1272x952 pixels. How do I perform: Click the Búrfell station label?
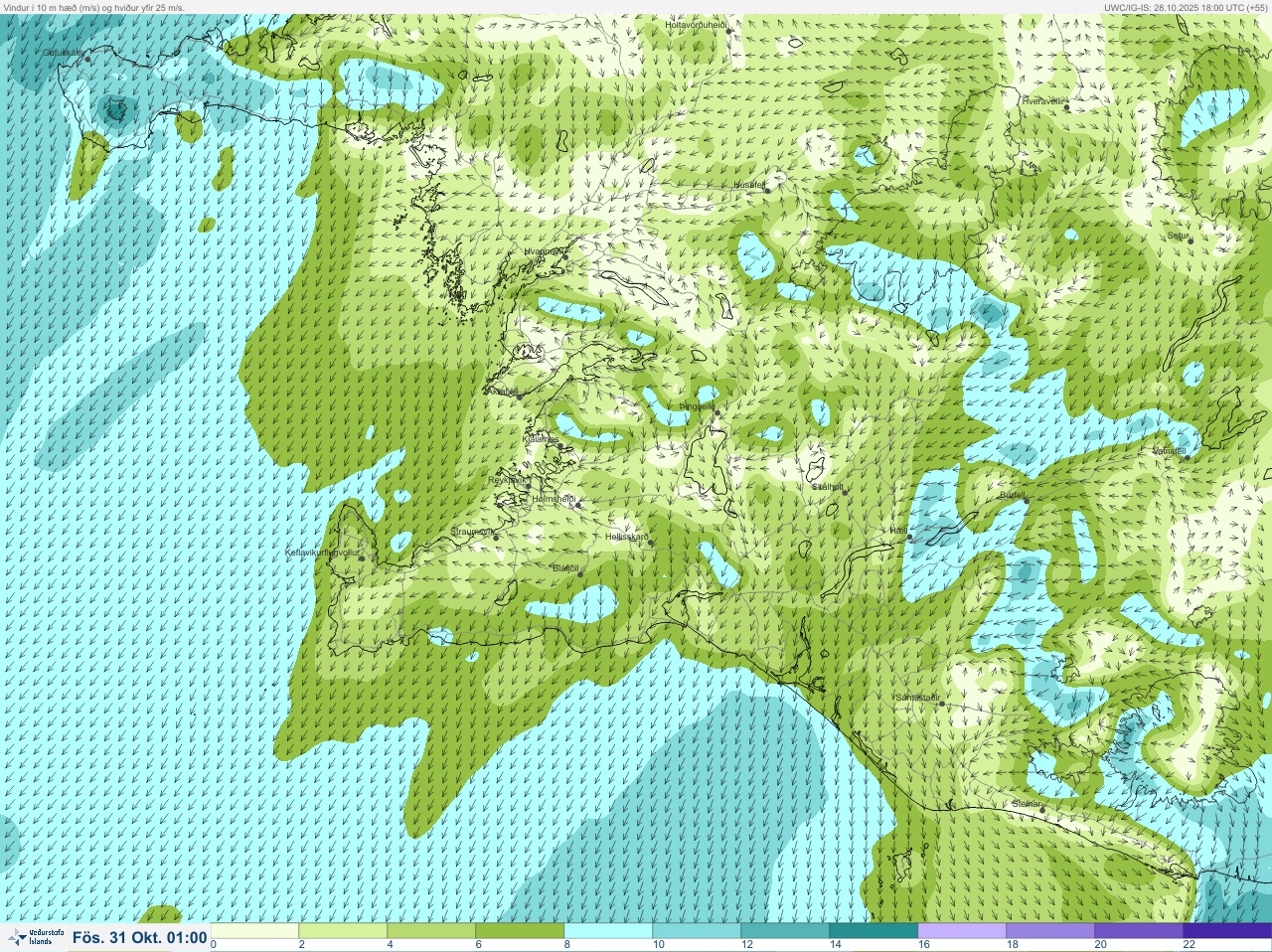tap(1012, 494)
